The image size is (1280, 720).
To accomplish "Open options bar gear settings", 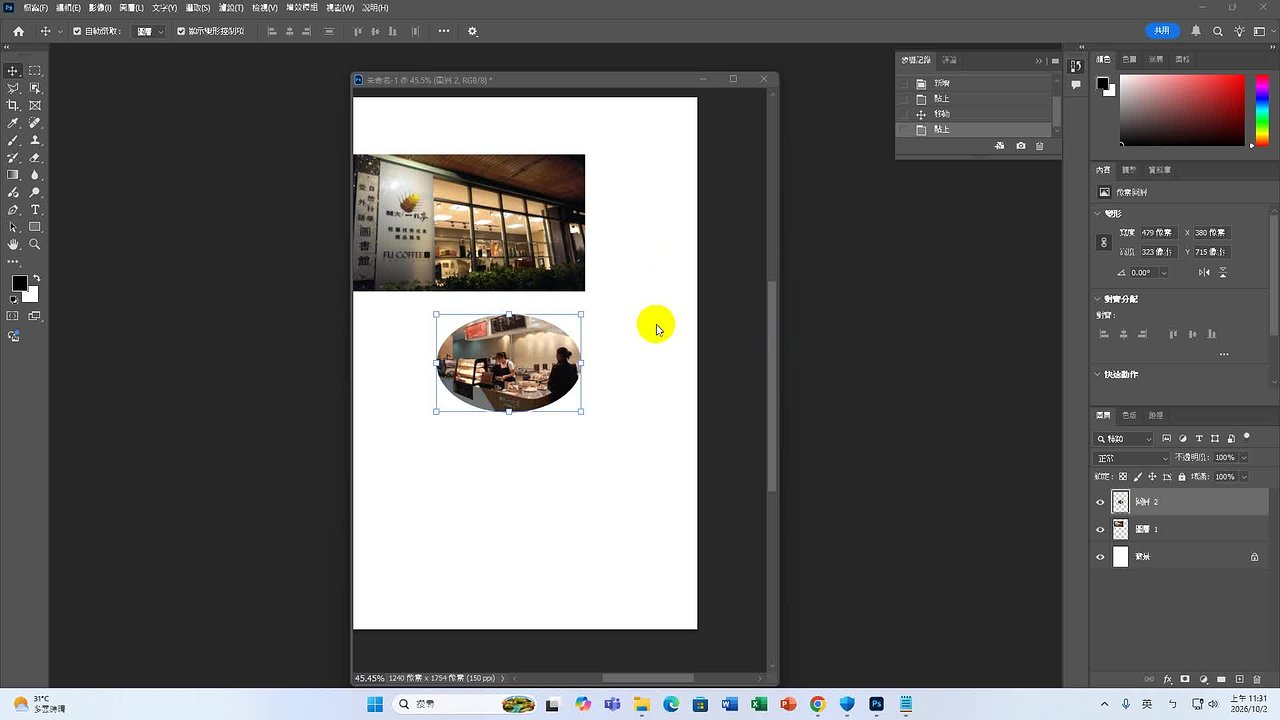I will (x=473, y=31).
